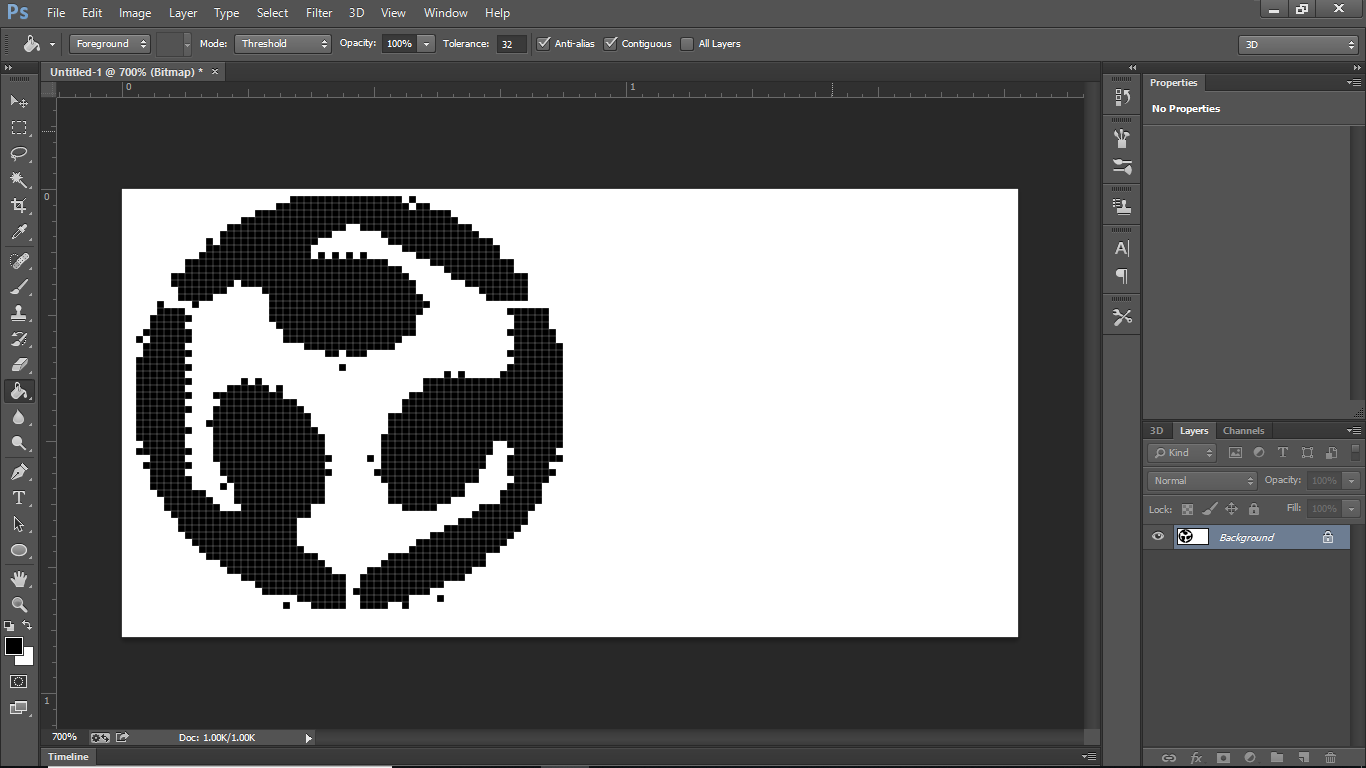Create a new layer from Layers panel
Viewport: 1366px width, 768px height.
[x=1303, y=758]
